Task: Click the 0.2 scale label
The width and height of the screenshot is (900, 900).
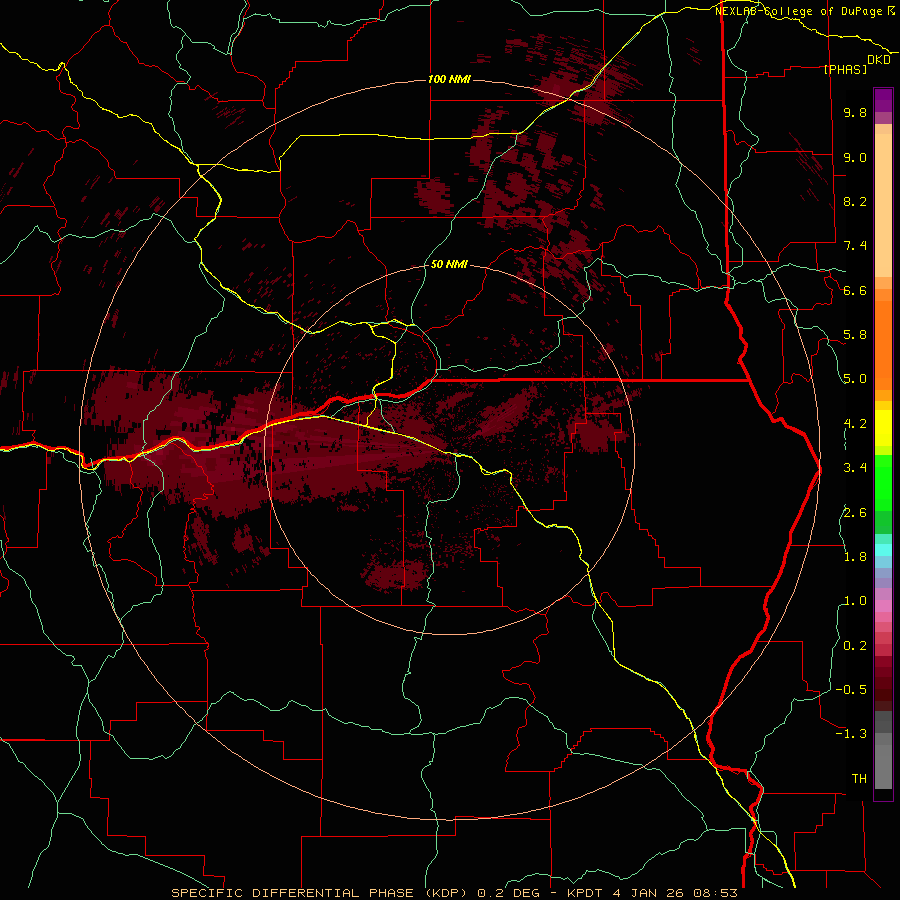Action: point(855,646)
